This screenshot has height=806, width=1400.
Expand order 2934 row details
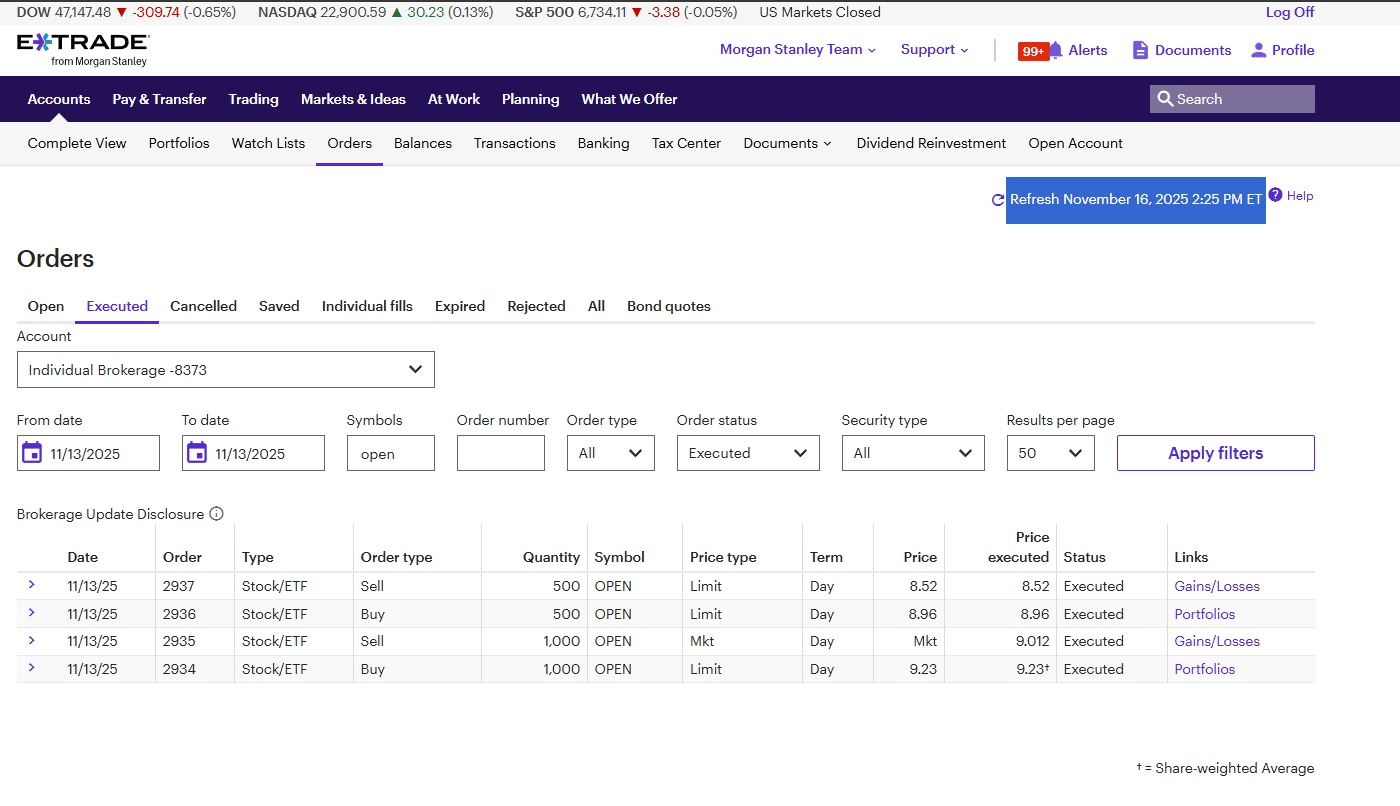(x=31, y=668)
